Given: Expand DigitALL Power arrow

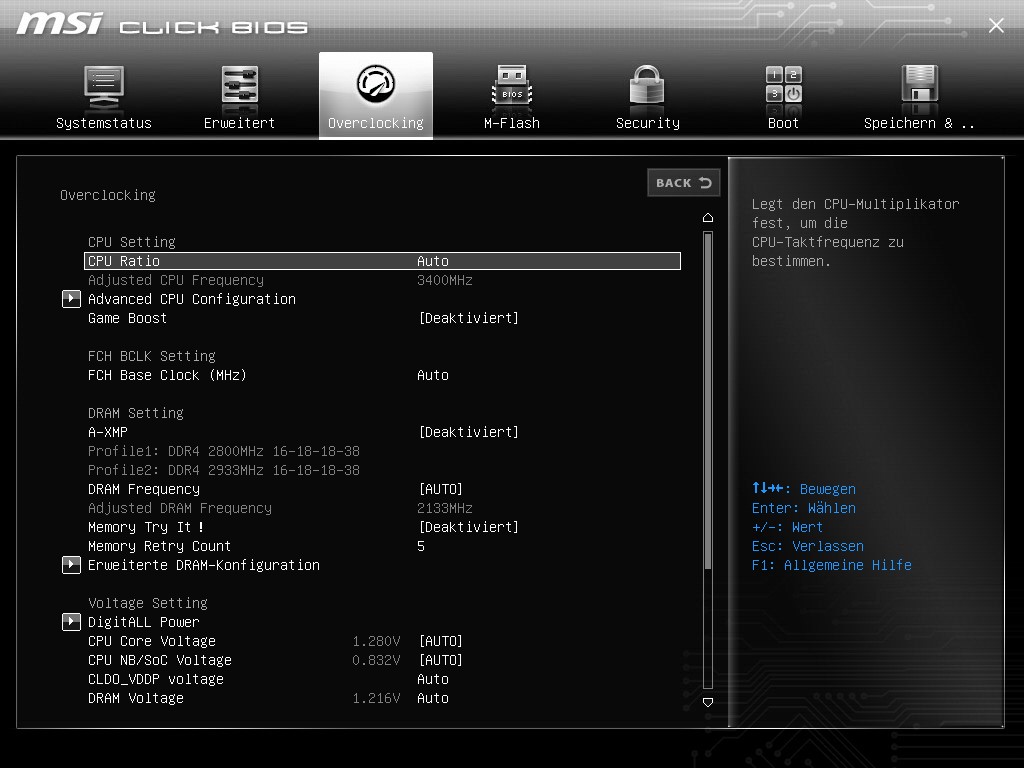Looking at the screenshot, I should (x=71, y=622).
